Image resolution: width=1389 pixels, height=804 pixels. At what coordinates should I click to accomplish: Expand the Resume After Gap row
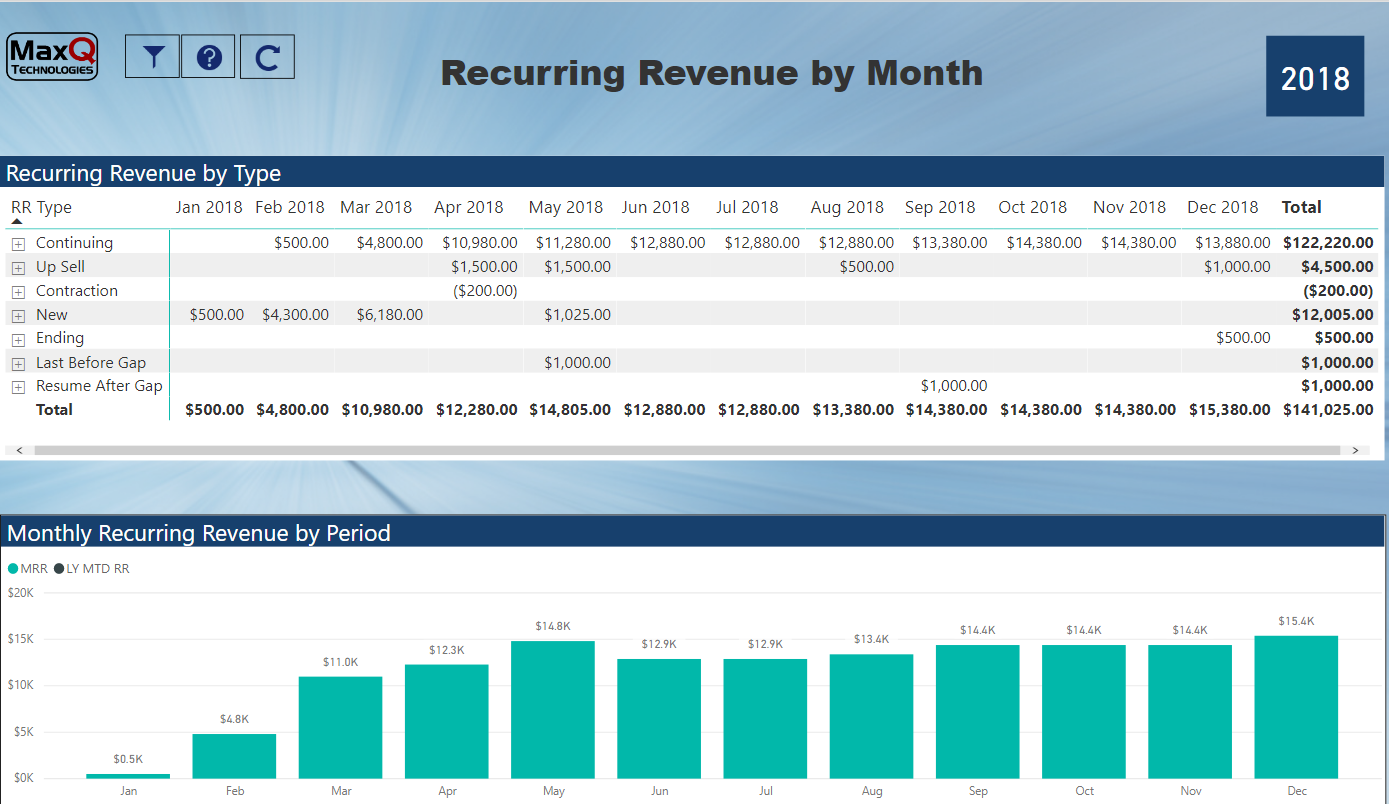point(18,386)
